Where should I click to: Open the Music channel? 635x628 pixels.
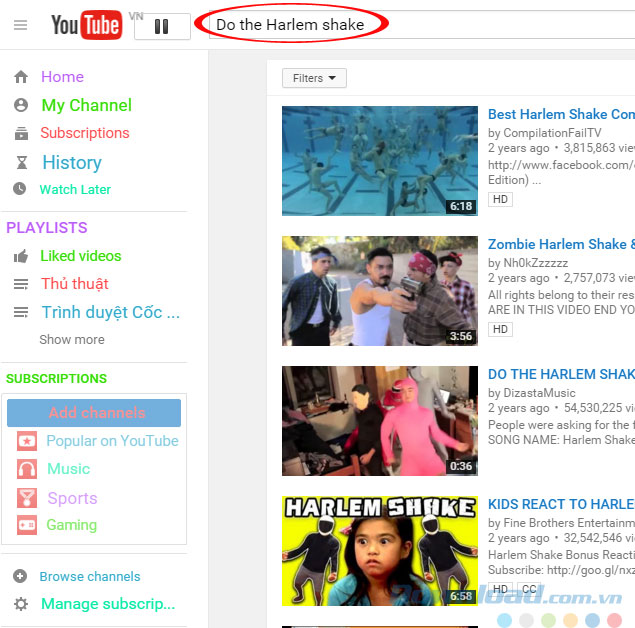coord(68,469)
